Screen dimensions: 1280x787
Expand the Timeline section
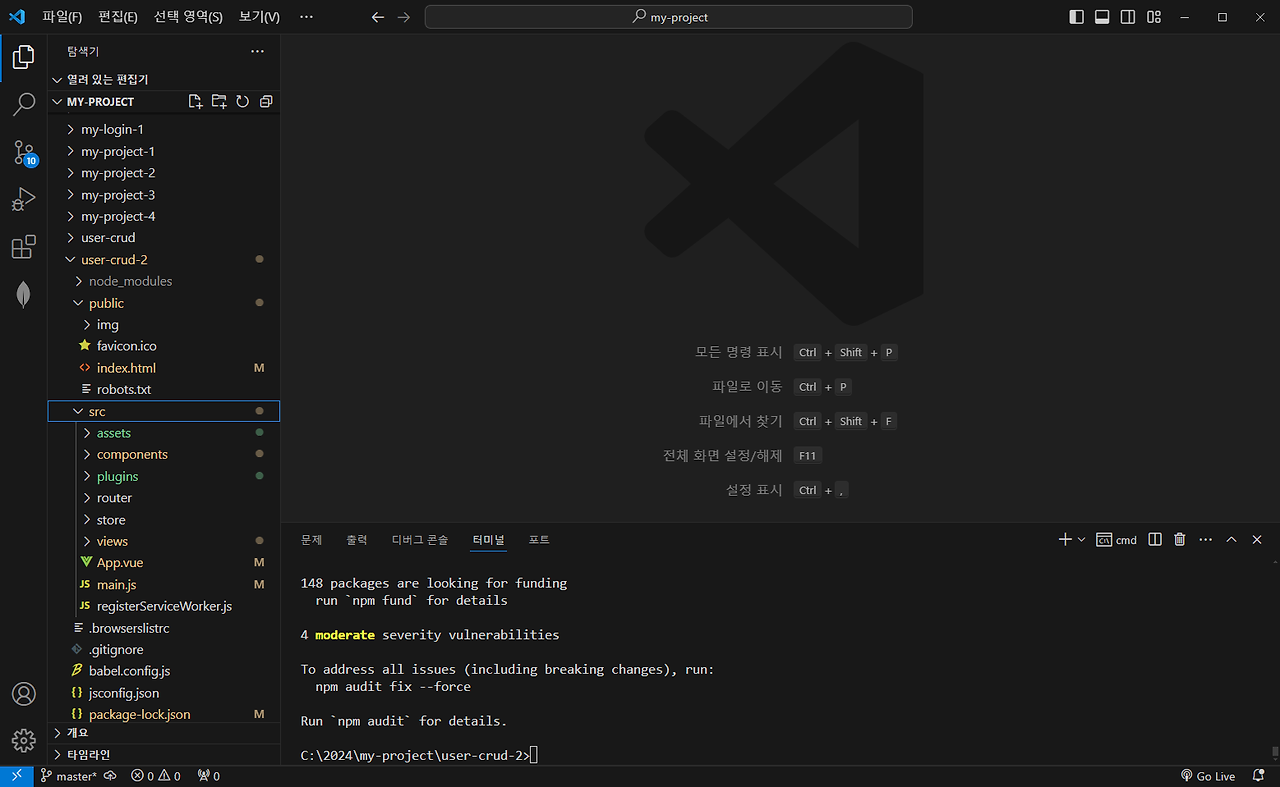coord(164,754)
